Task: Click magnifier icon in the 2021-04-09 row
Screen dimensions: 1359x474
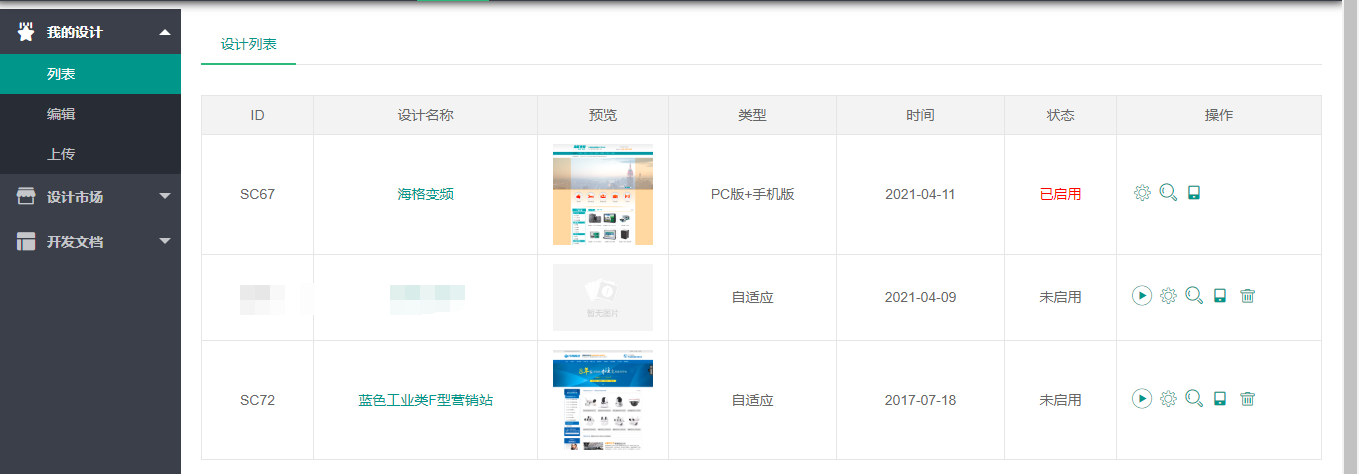Action: tap(1194, 296)
